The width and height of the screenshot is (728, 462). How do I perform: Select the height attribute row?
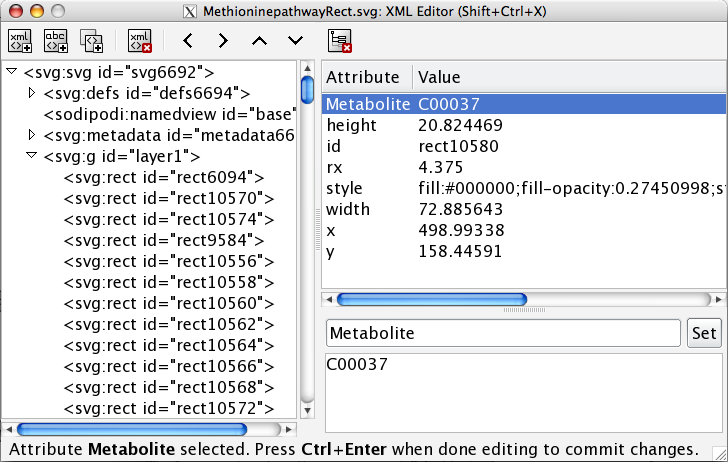coord(524,125)
